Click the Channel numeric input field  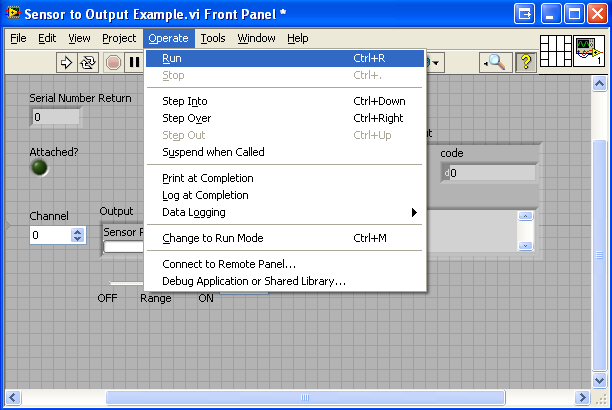[51, 235]
